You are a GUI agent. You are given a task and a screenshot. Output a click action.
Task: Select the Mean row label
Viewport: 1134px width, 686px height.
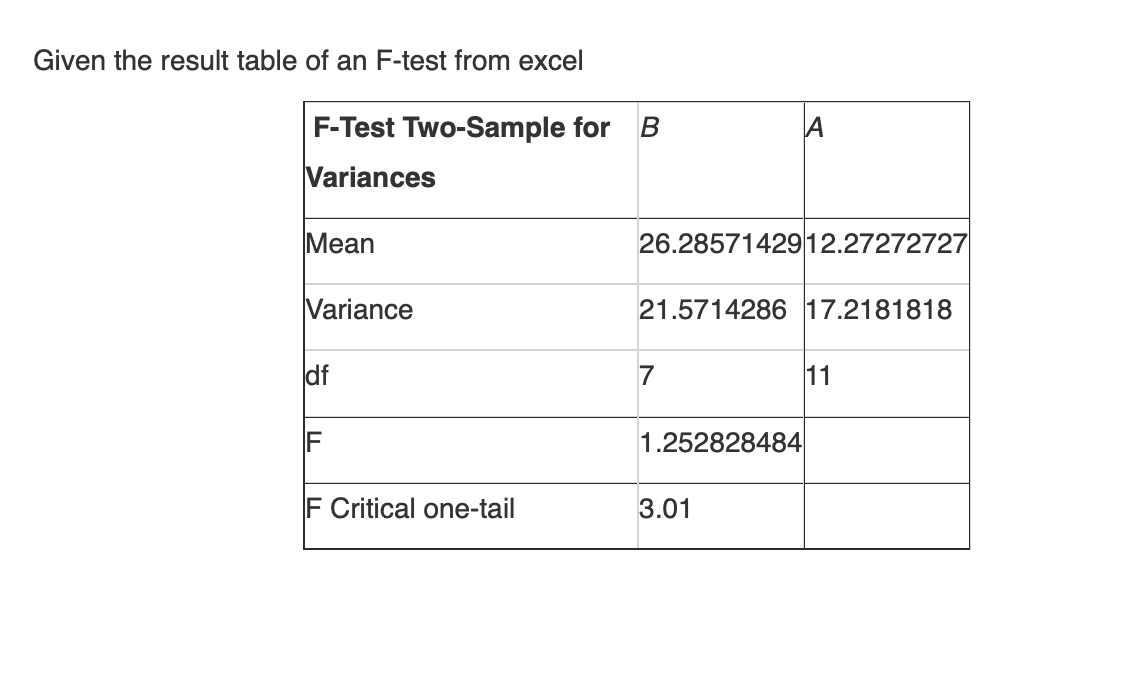point(340,244)
